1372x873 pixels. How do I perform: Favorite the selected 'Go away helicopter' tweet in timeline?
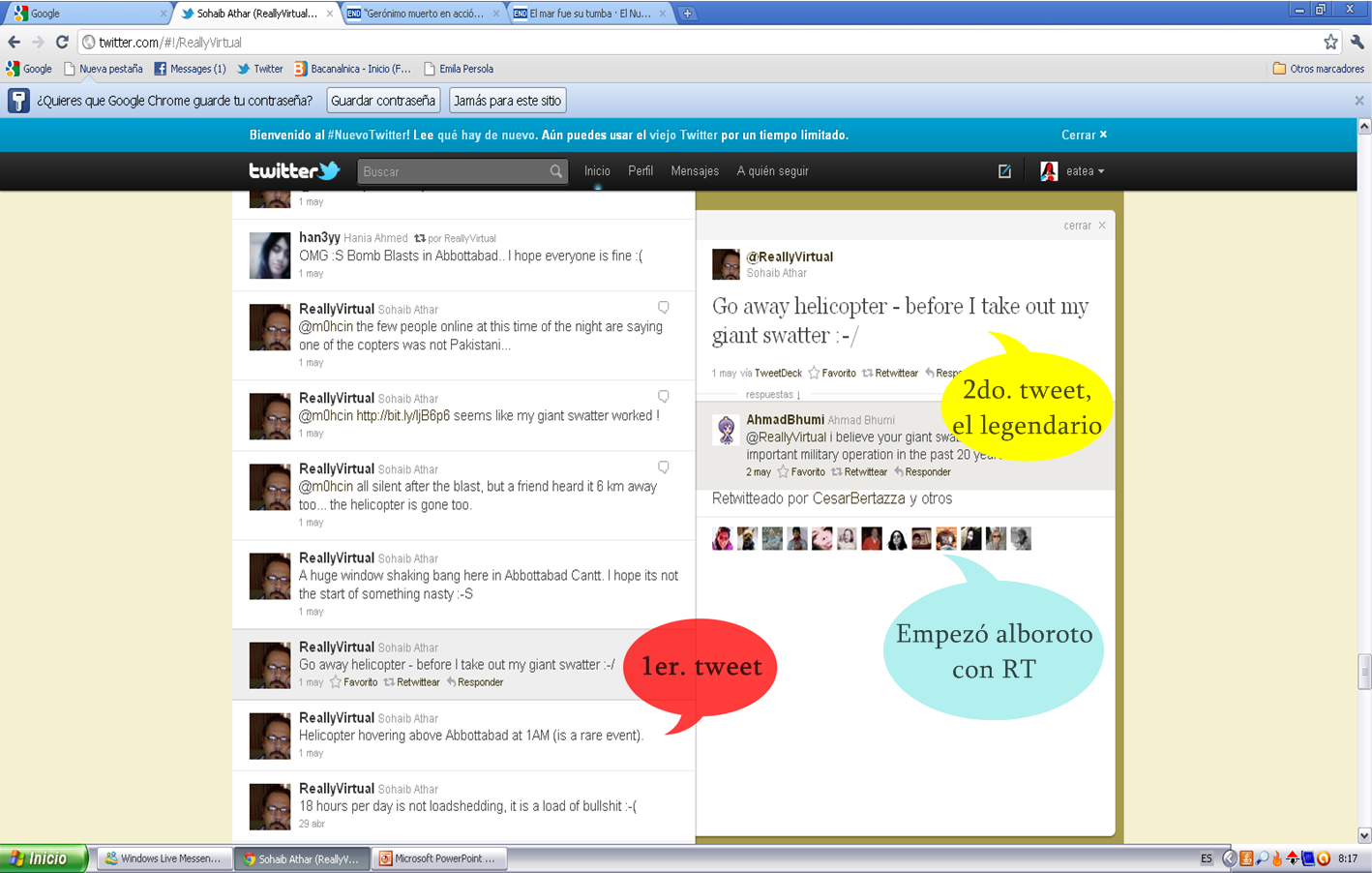pyautogui.click(x=353, y=682)
